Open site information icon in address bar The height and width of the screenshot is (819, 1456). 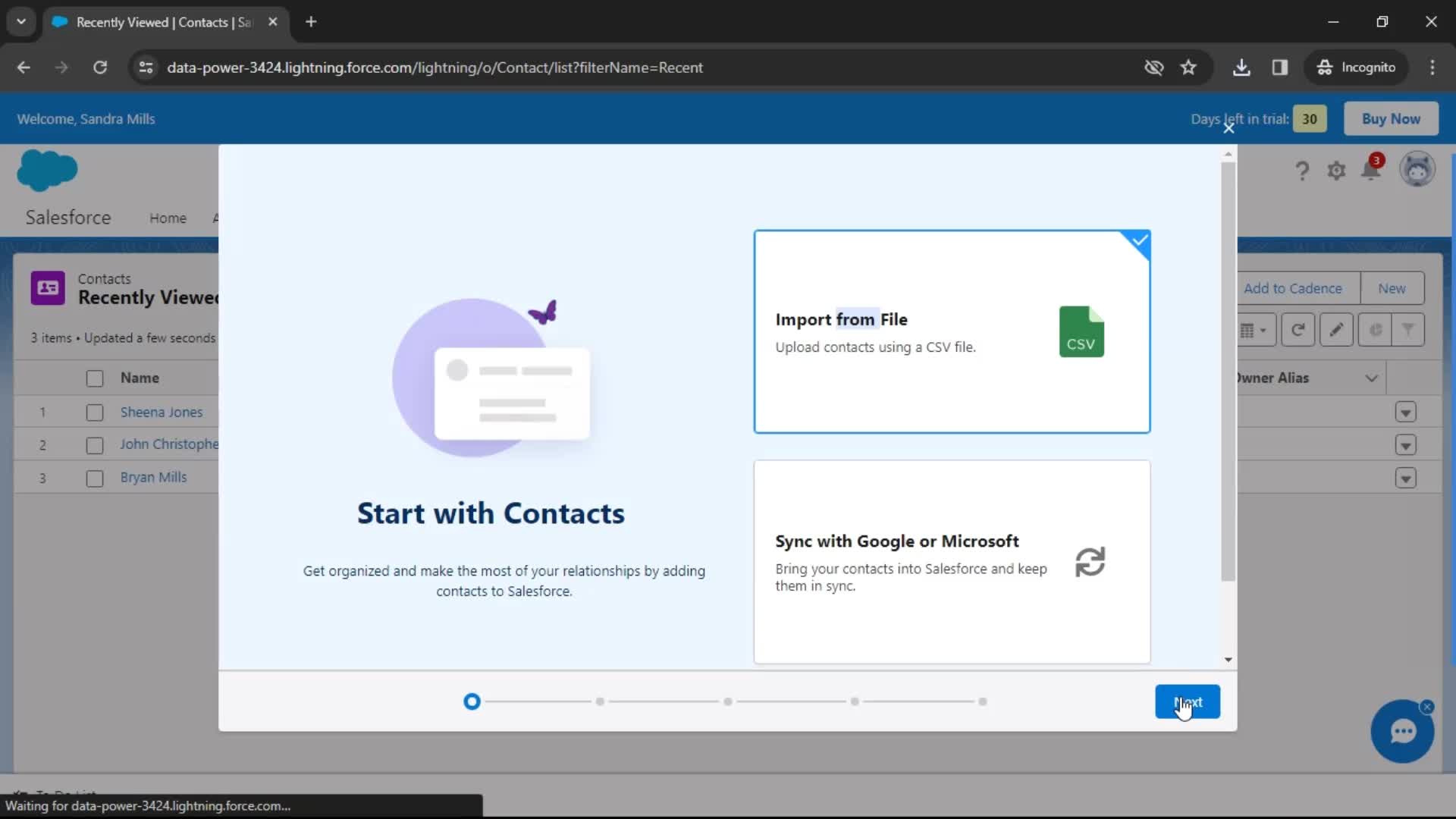pos(146,67)
